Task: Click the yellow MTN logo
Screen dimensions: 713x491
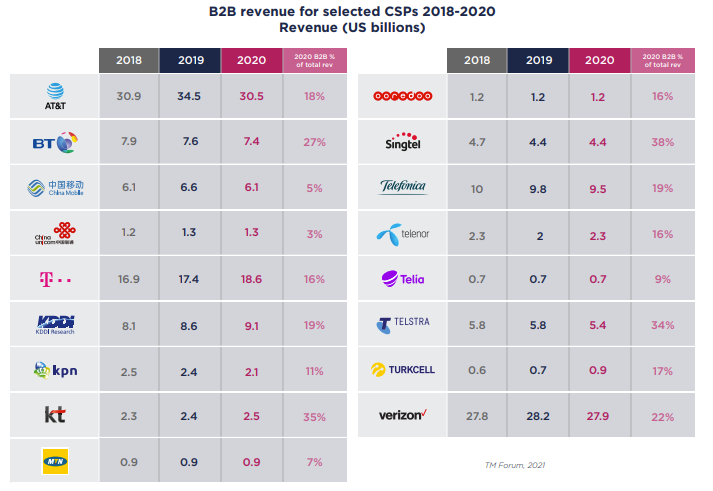Action: pyautogui.click(x=55, y=461)
